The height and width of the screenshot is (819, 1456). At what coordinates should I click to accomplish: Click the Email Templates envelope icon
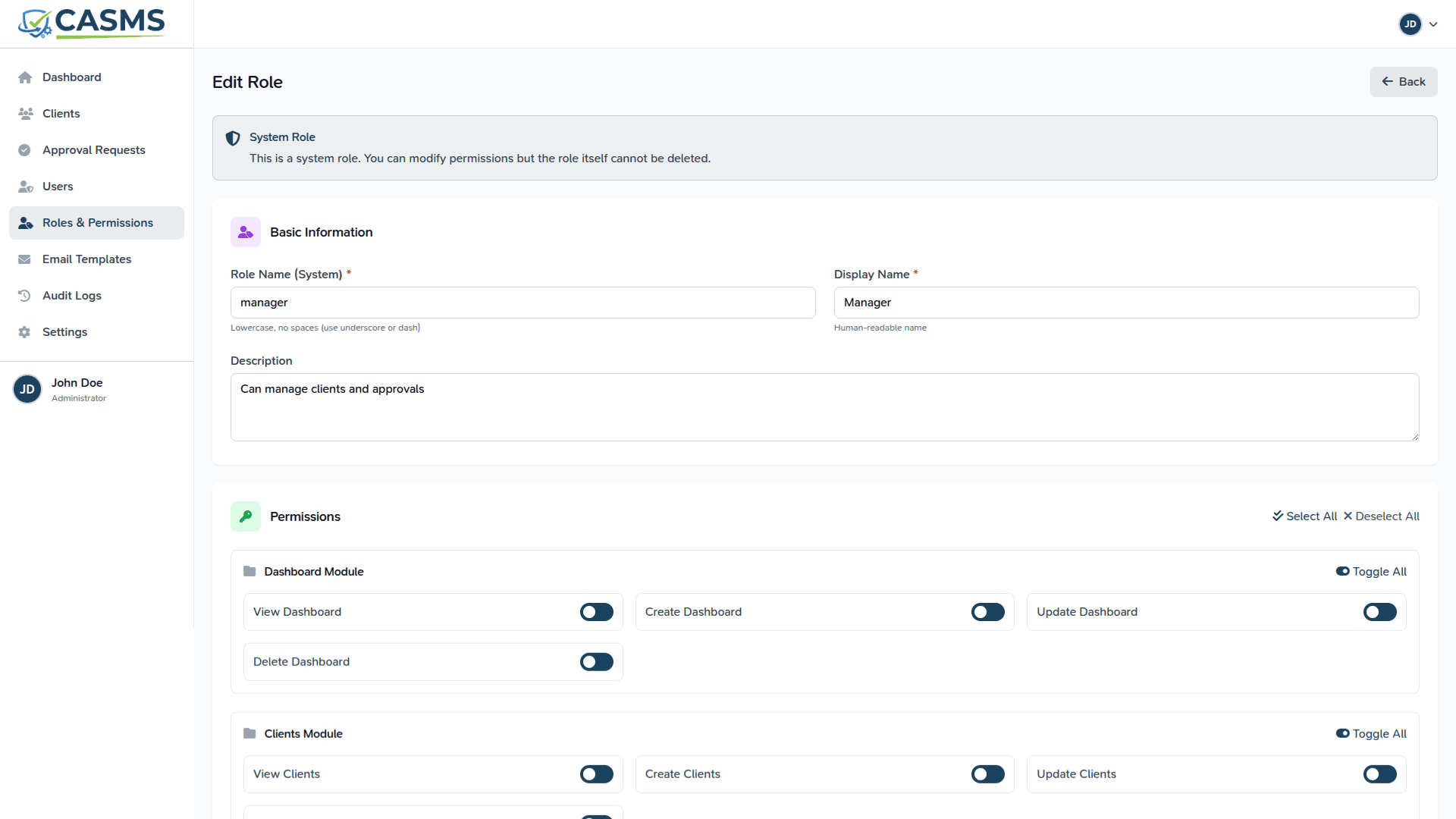click(25, 259)
